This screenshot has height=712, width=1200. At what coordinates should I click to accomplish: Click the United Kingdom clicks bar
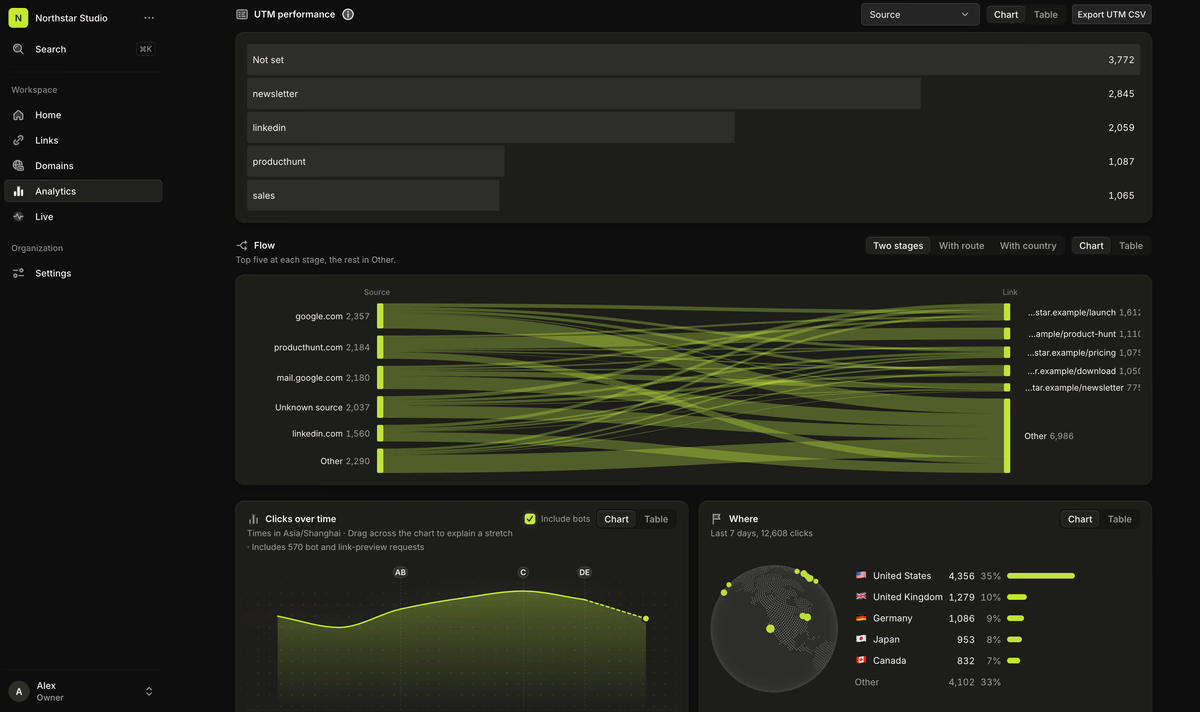coord(1017,597)
